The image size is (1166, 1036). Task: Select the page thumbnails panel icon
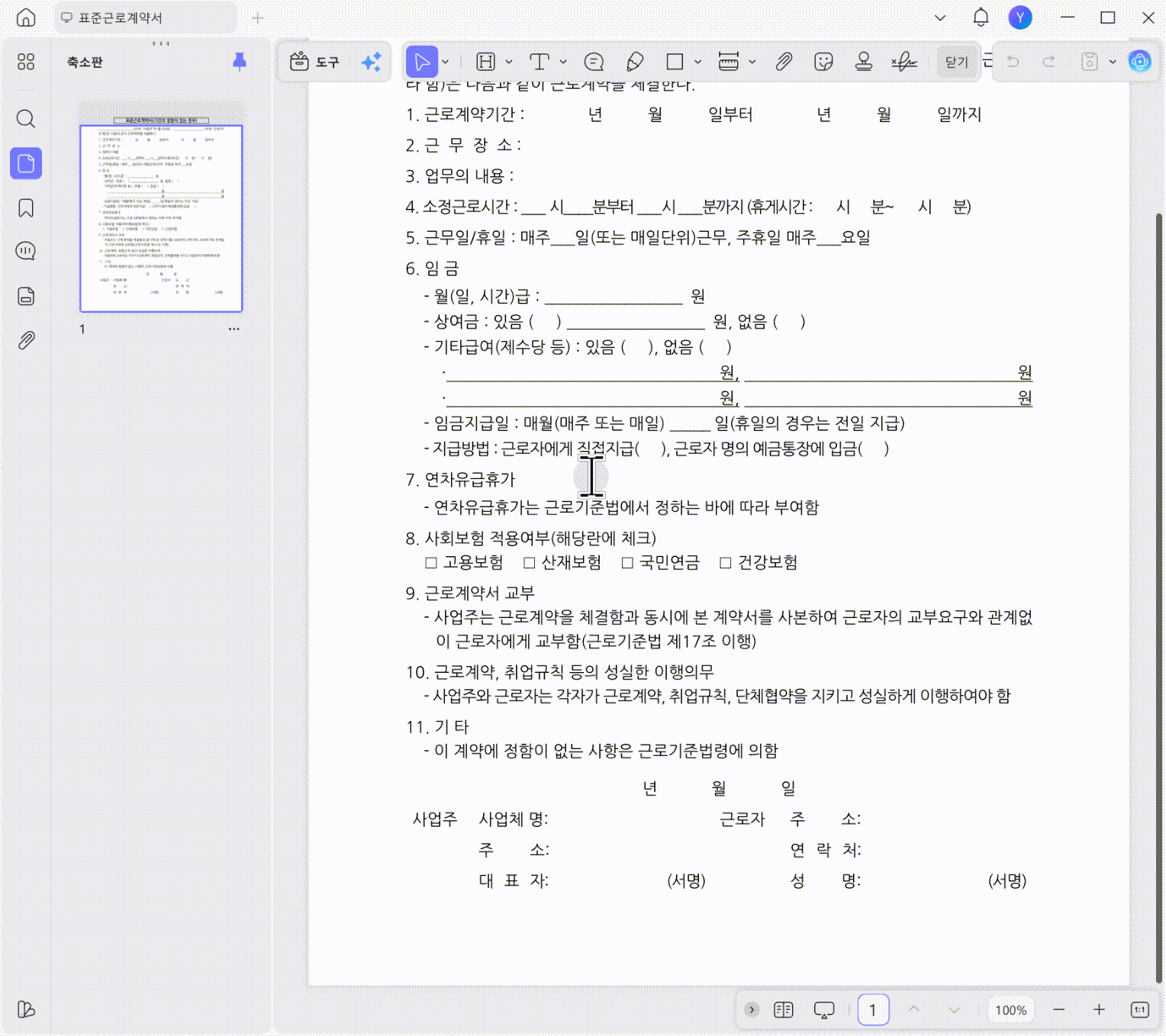point(26,163)
